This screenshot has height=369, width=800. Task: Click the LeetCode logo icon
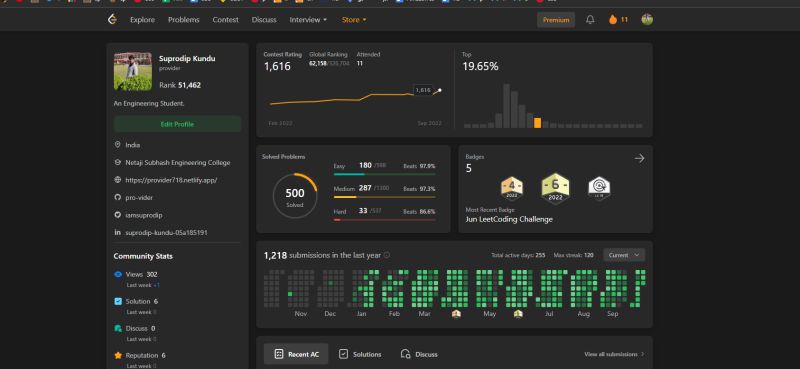click(x=112, y=20)
